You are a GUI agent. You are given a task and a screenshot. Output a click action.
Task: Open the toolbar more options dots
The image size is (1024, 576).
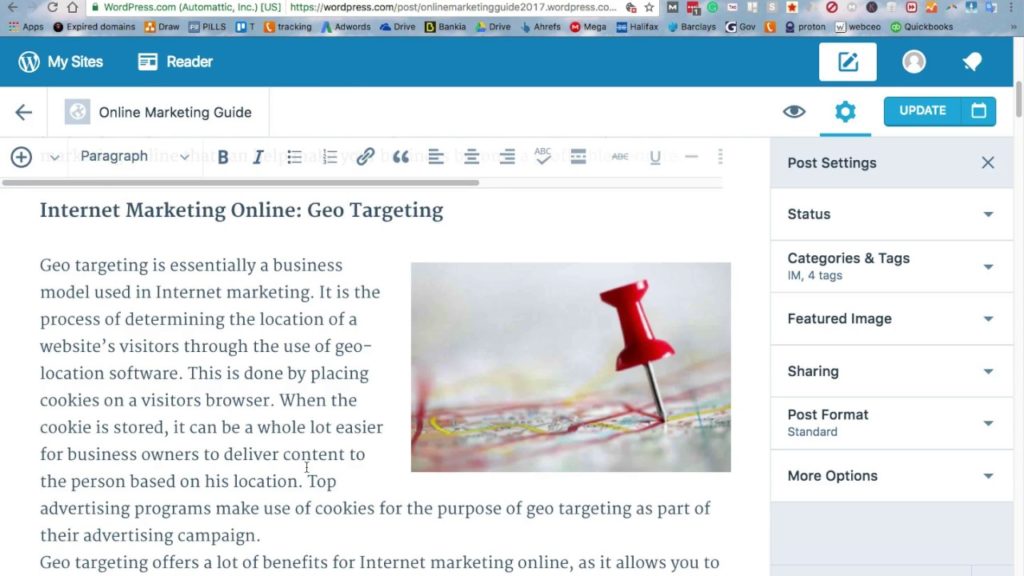tap(720, 156)
